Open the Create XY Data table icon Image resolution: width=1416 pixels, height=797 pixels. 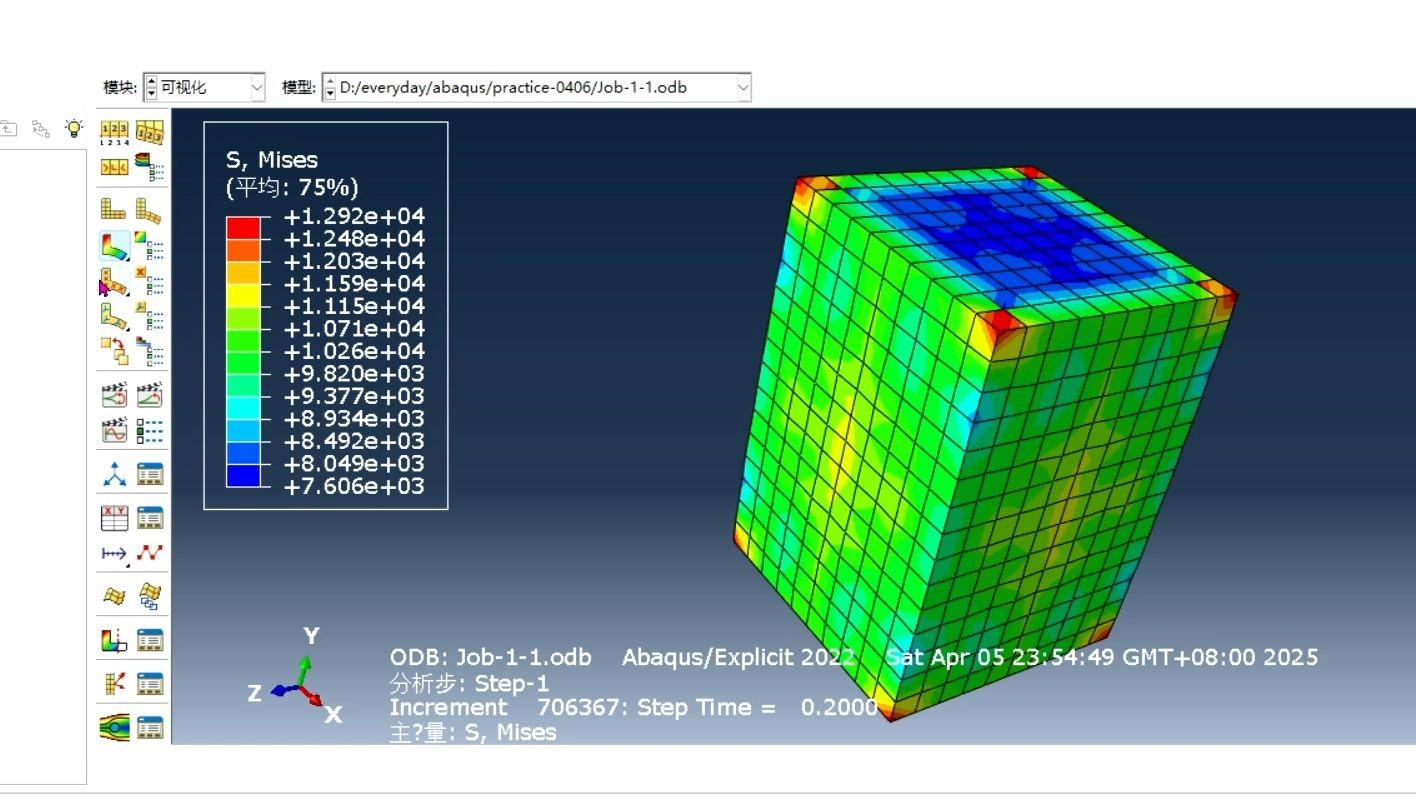[114, 518]
